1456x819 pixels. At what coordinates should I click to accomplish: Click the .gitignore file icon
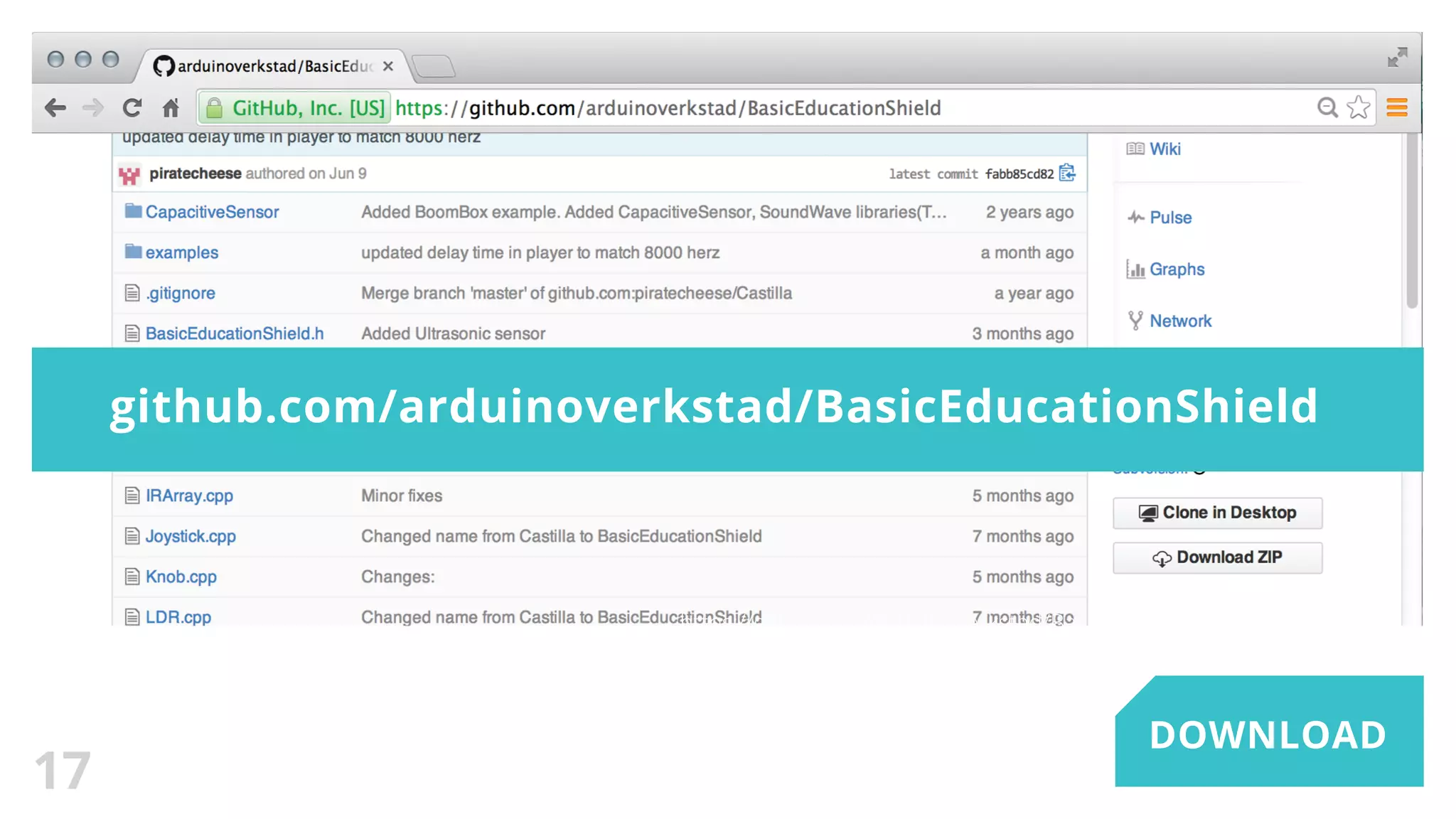pyautogui.click(x=132, y=292)
